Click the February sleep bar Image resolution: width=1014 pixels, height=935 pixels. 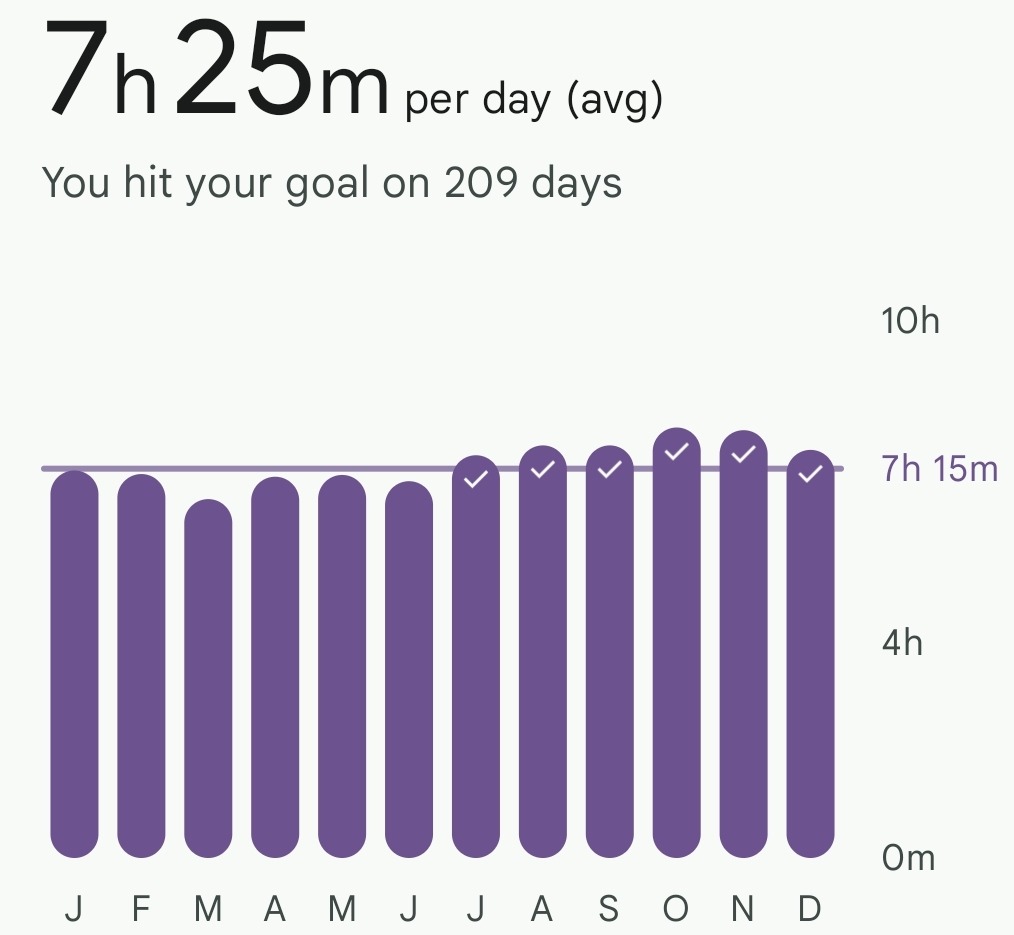[141, 665]
